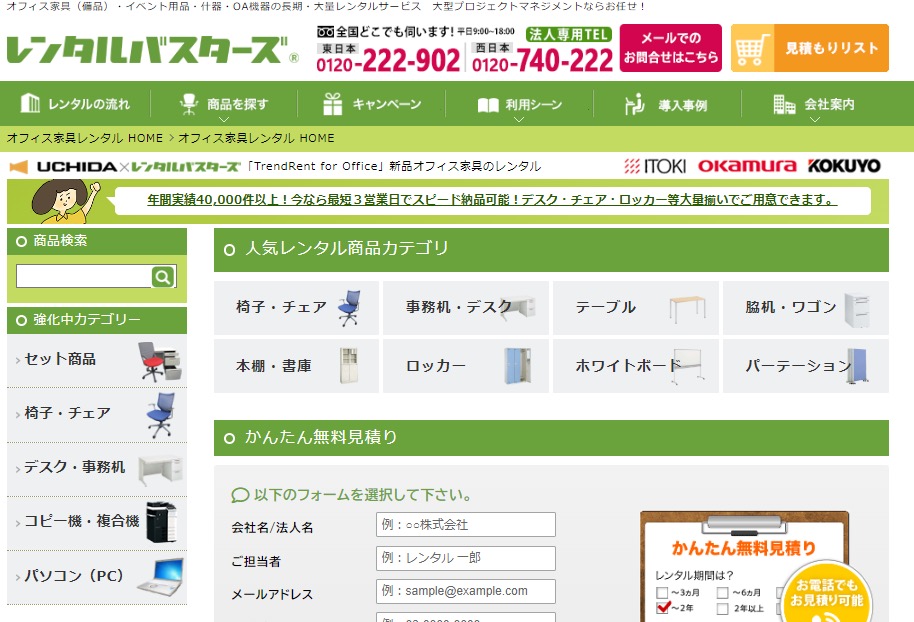Open the 見積もりリスト button
The height and width of the screenshot is (622, 914).
pyautogui.click(x=810, y=48)
